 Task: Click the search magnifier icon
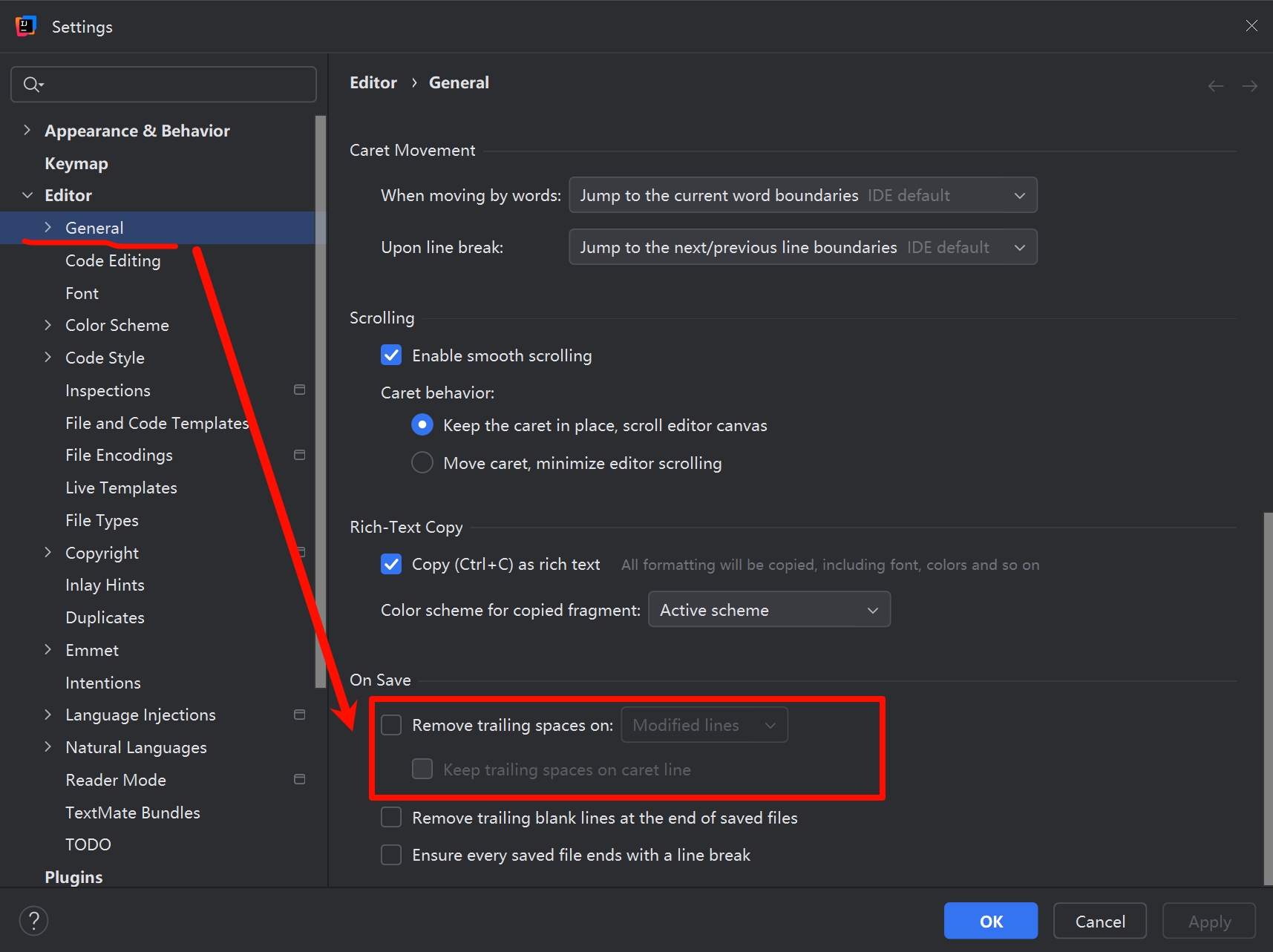coord(33,85)
